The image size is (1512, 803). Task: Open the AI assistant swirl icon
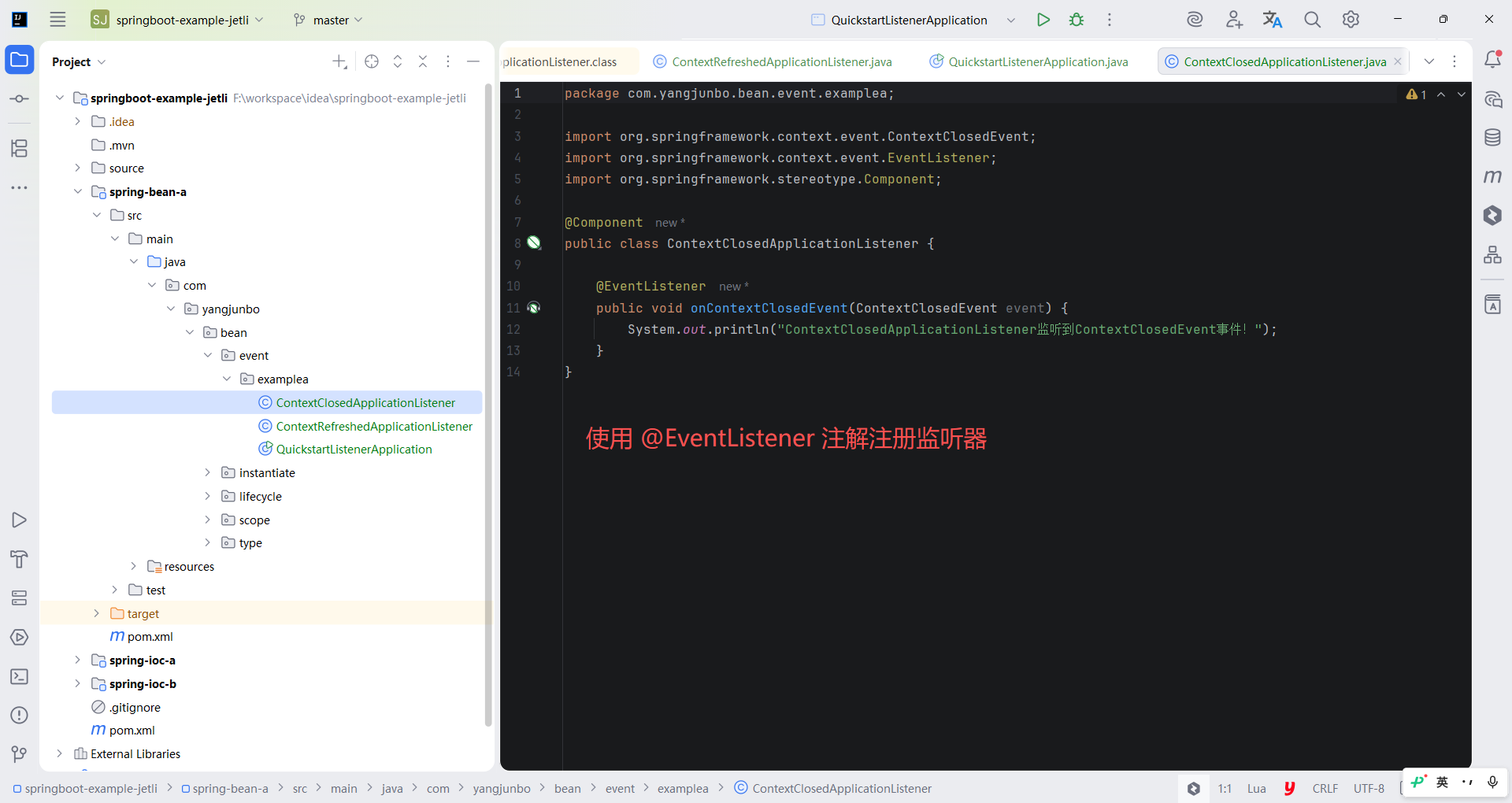click(x=1195, y=20)
